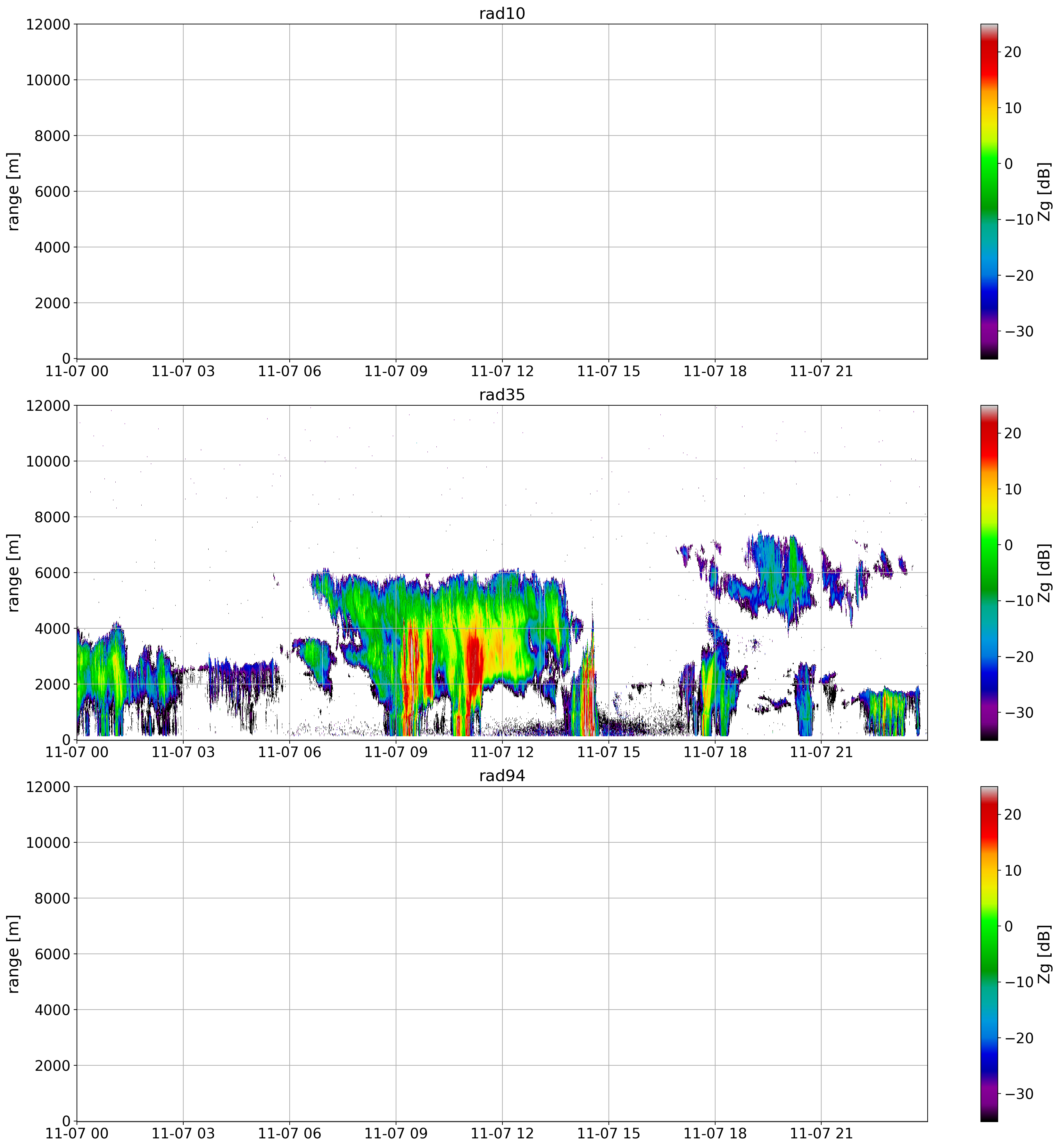
Task: Click the rad94 plot title
Action: [x=501, y=776]
